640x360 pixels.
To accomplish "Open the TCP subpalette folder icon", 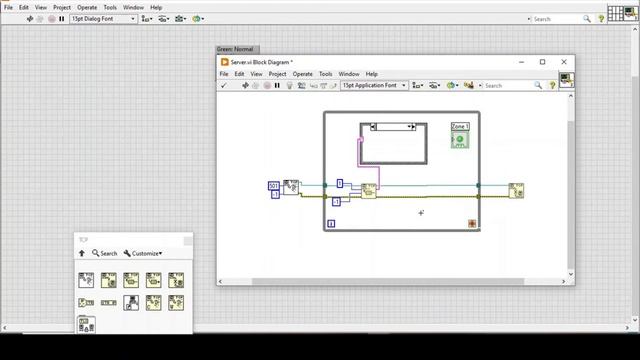I will (x=86, y=325).
